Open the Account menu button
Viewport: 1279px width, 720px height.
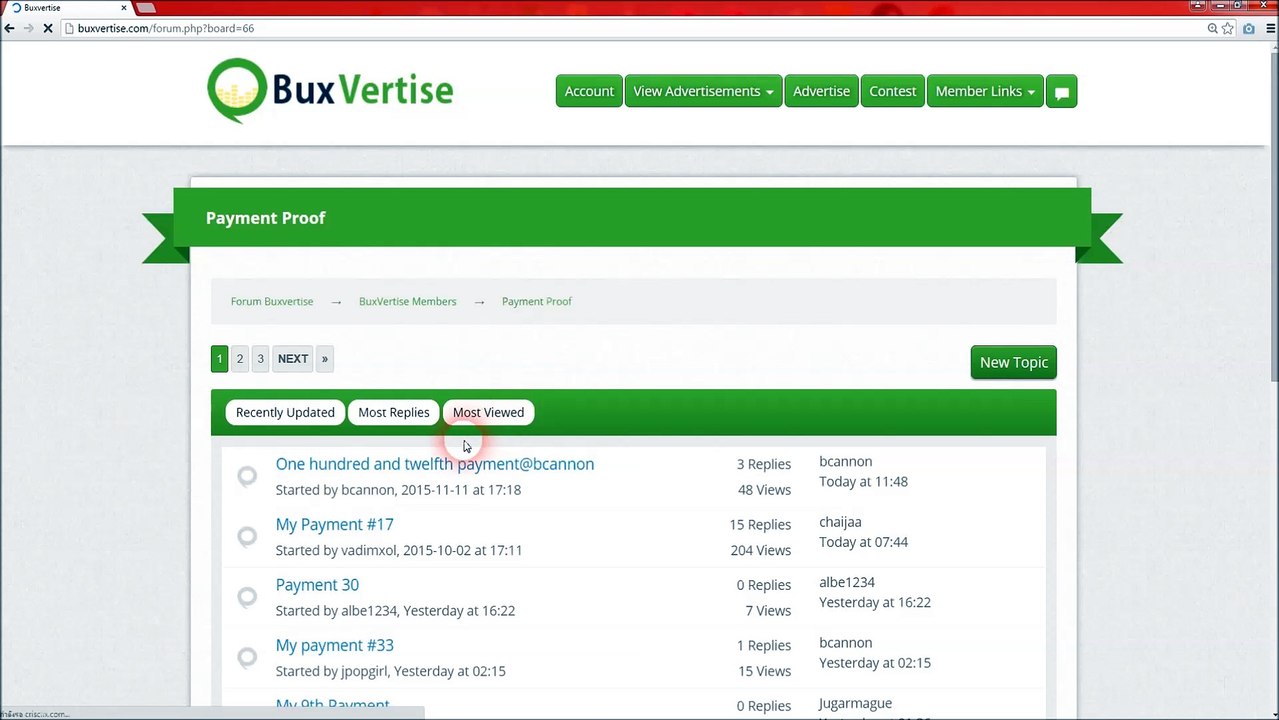pos(589,91)
